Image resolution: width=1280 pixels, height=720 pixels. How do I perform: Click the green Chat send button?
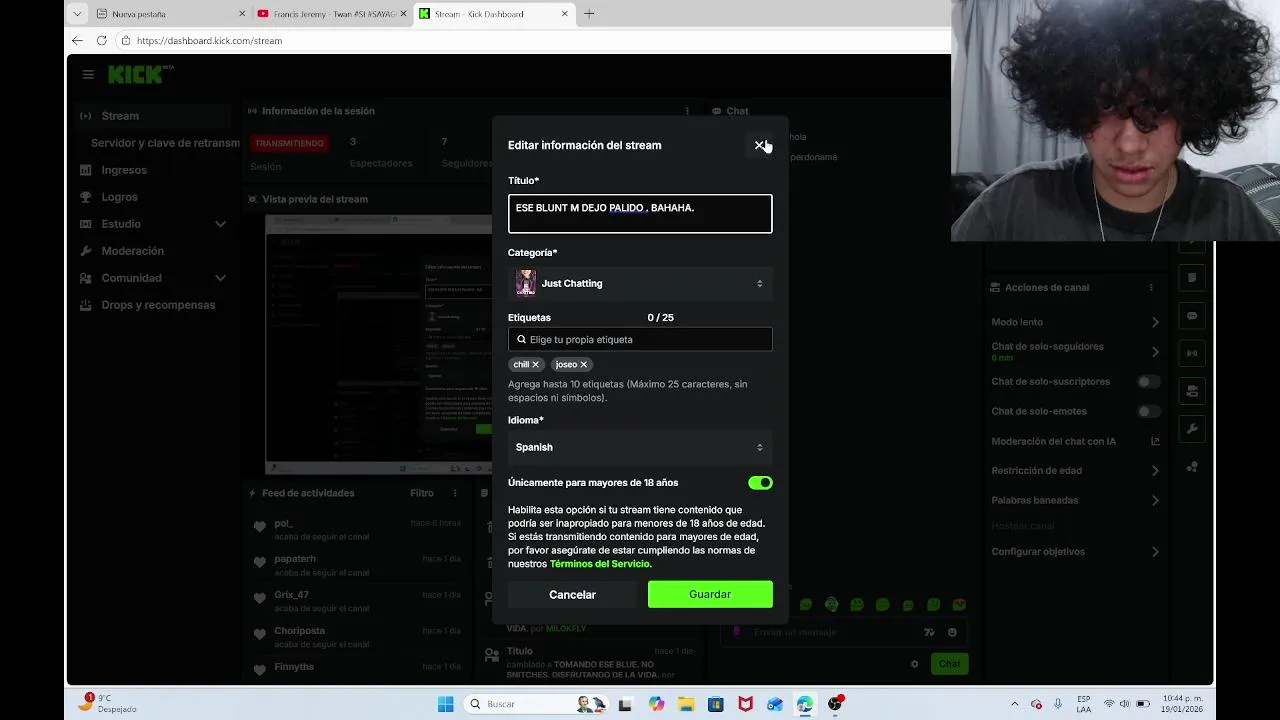pos(949,664)
